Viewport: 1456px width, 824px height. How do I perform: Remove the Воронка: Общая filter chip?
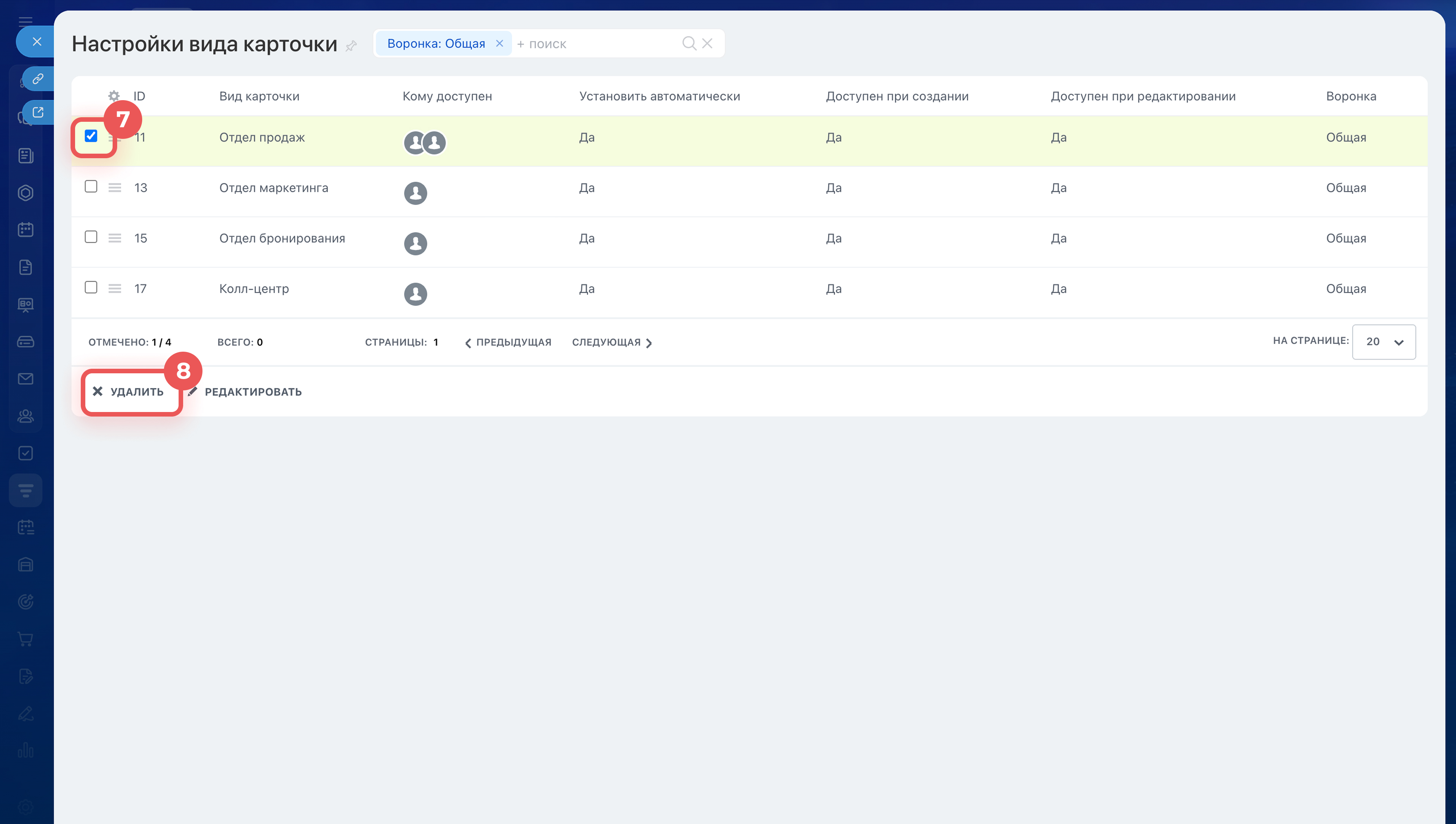[499, 43]
